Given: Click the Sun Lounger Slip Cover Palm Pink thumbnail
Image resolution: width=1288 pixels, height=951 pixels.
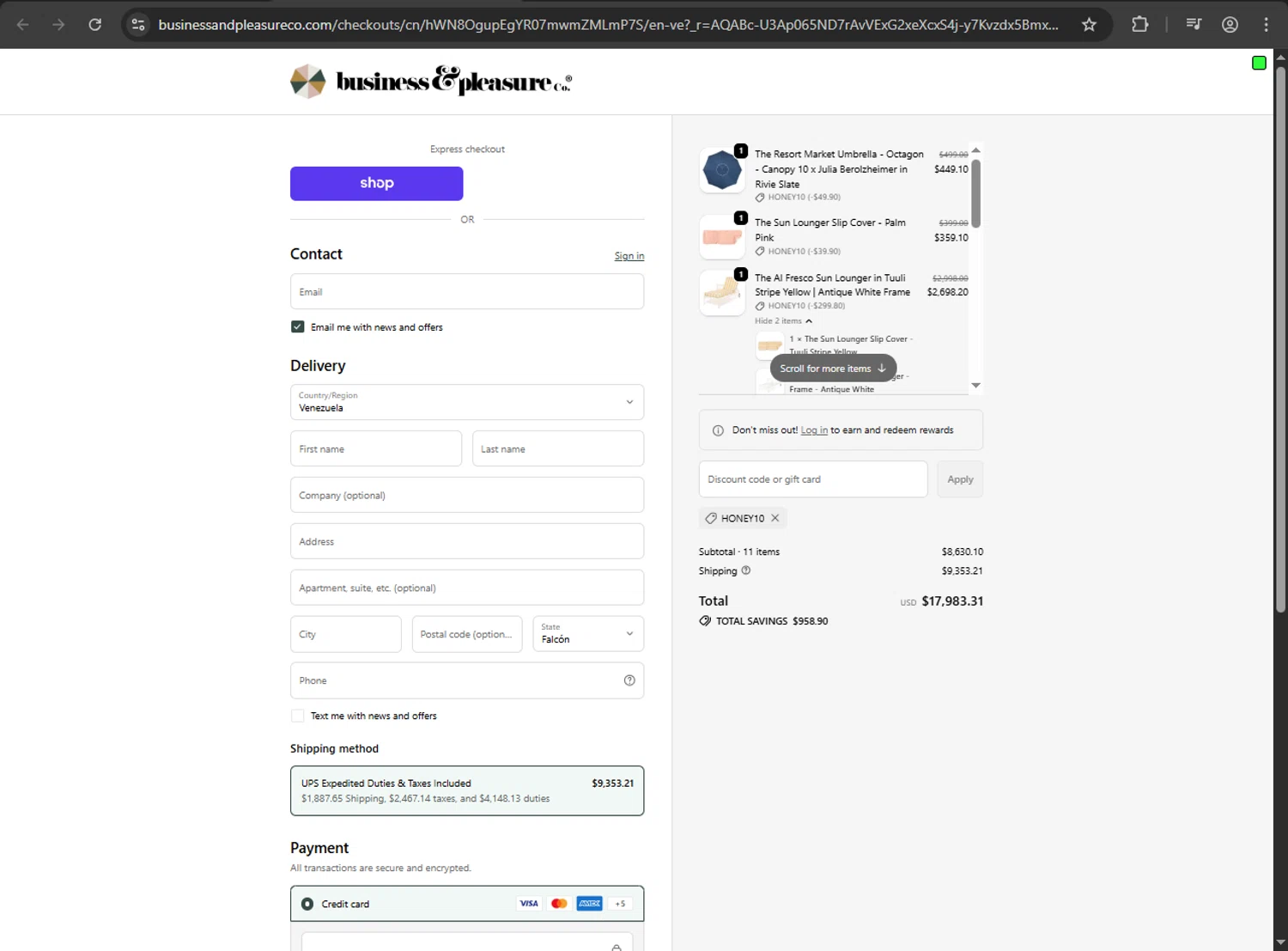Looking at the screenshot, I should click(722, 237).
